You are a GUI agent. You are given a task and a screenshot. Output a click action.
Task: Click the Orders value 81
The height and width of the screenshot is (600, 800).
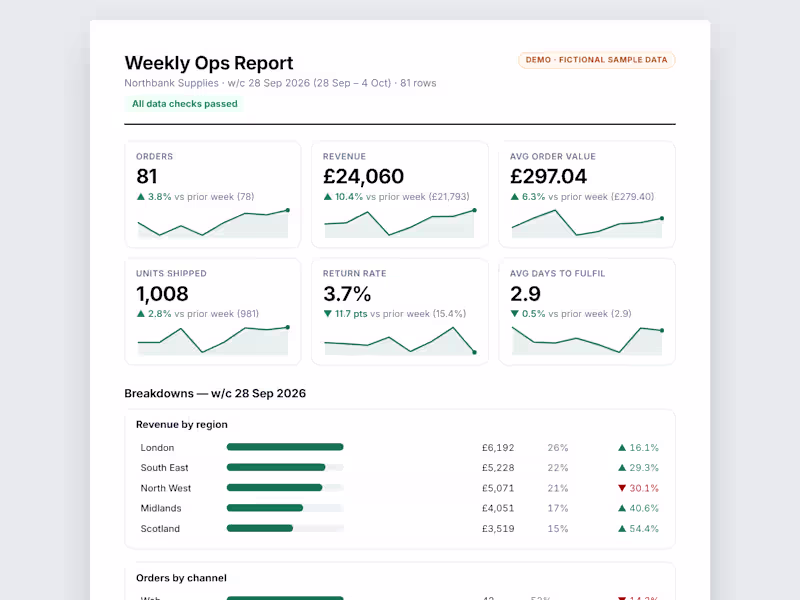point(146,177)
